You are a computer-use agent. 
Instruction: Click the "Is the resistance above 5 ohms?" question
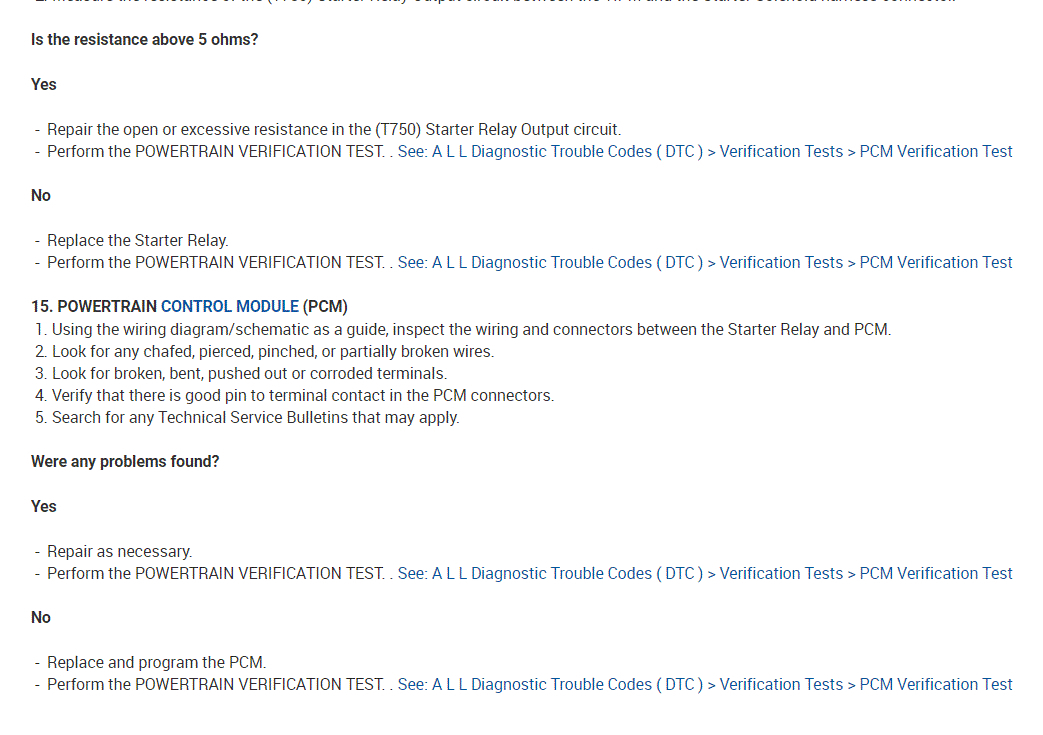[145, 40]
